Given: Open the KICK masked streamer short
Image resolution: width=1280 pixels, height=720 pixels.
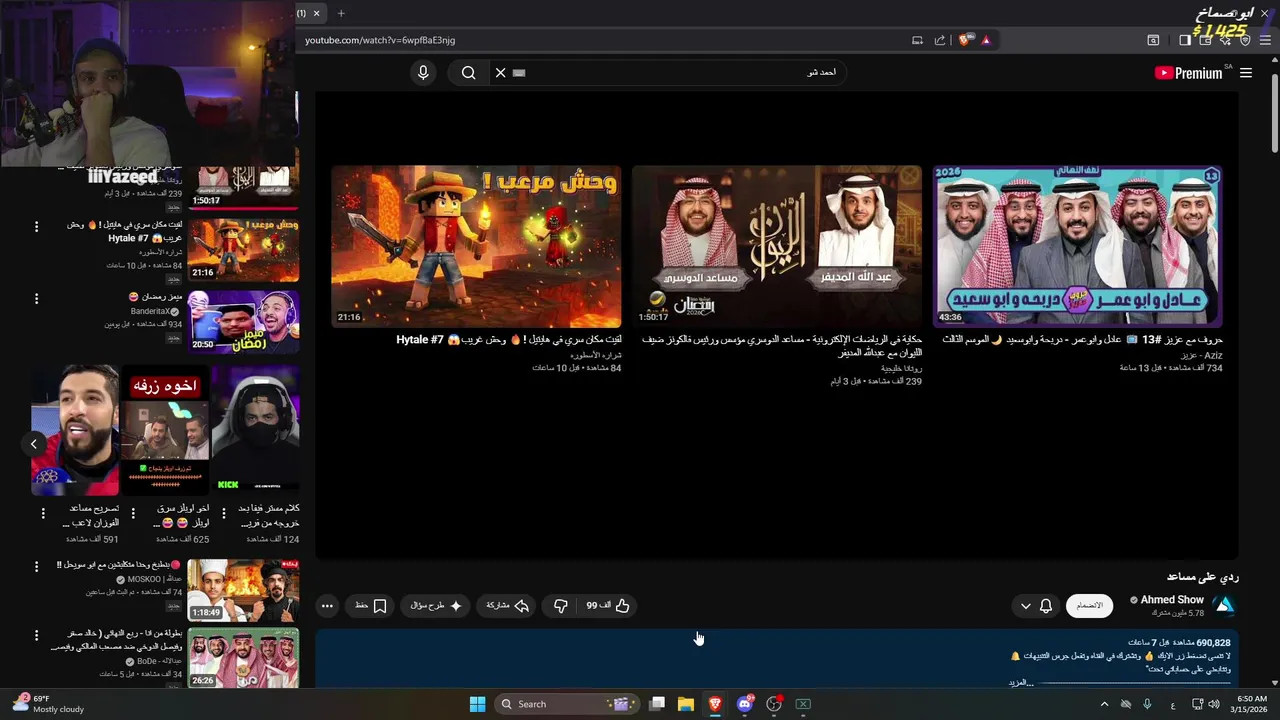Looking at the screenshot, I should coord(255,430).
